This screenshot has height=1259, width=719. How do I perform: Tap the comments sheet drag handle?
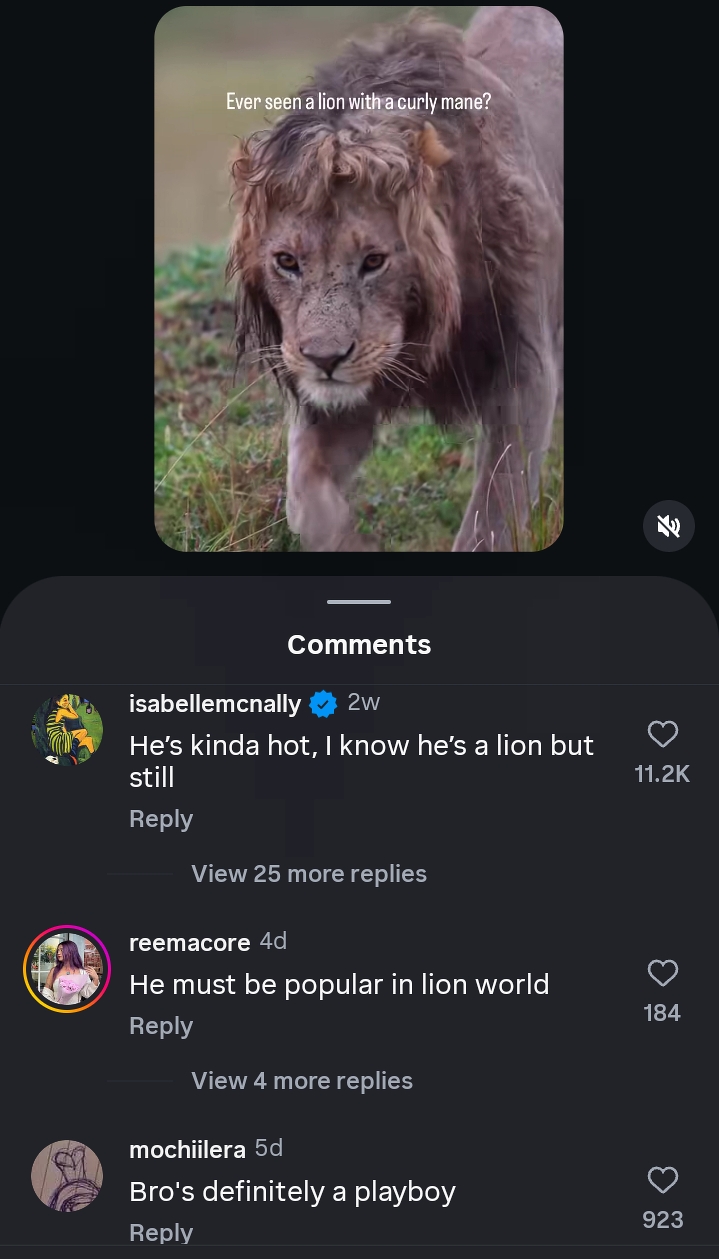click(x=359, y=602)
